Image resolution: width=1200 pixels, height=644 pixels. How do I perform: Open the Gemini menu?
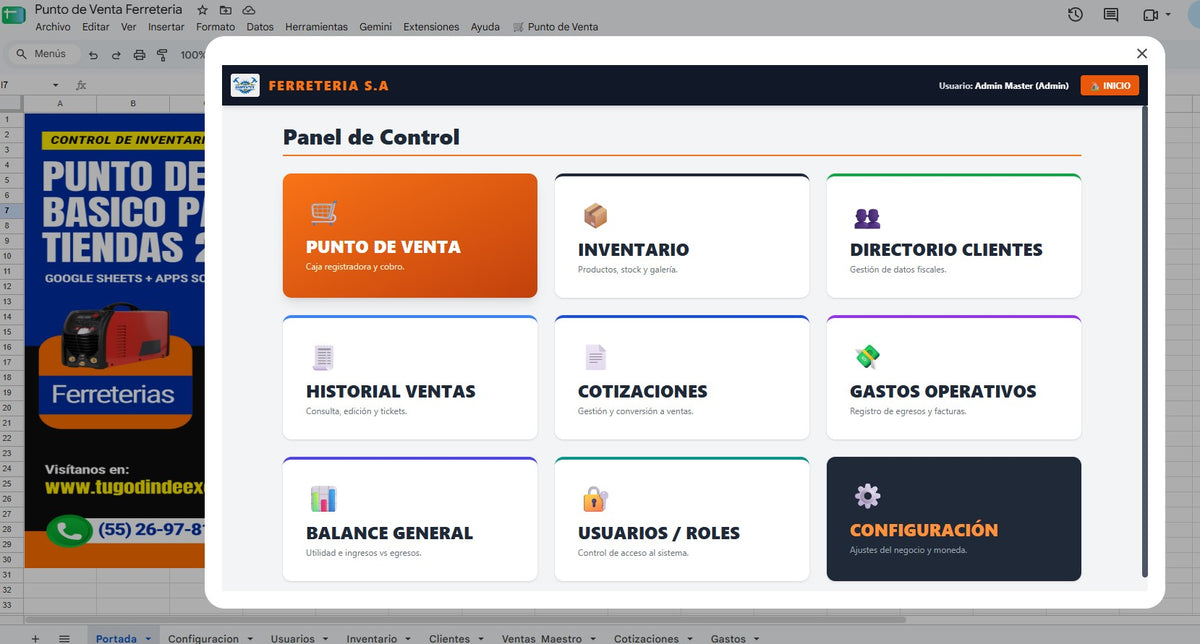[x=376, y=27]
